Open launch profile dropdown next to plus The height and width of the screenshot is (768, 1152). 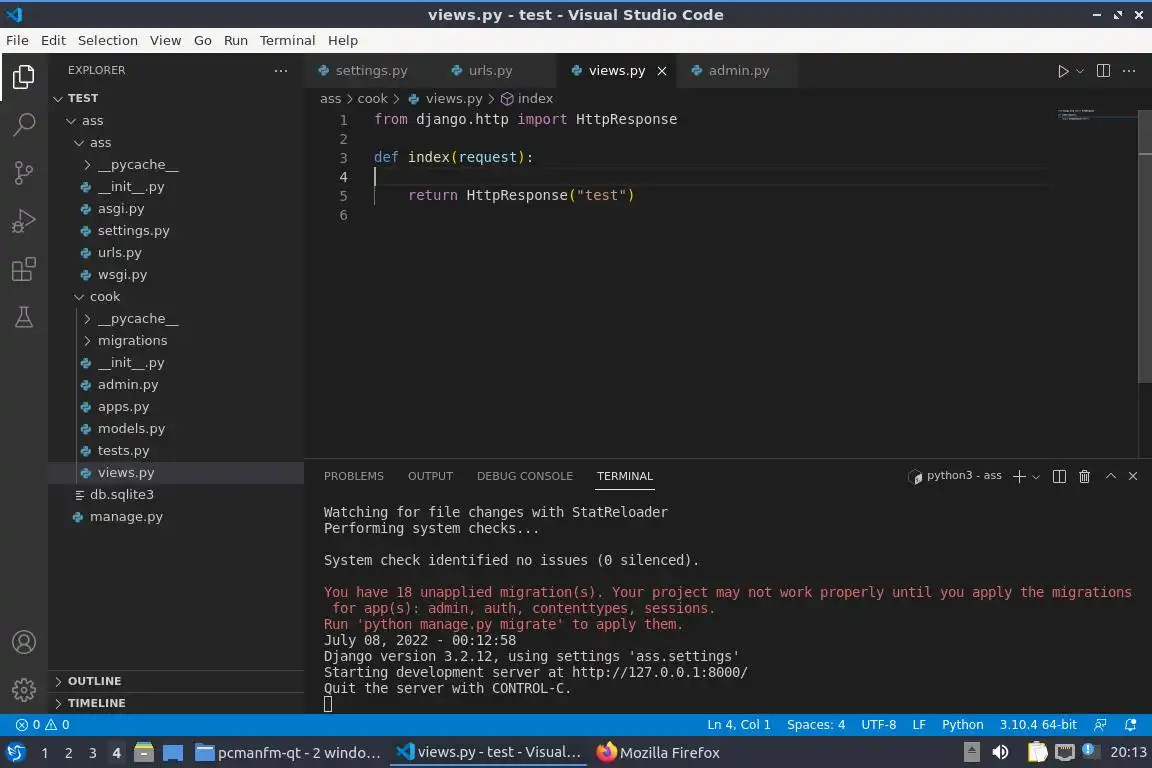click(1036, 477)
